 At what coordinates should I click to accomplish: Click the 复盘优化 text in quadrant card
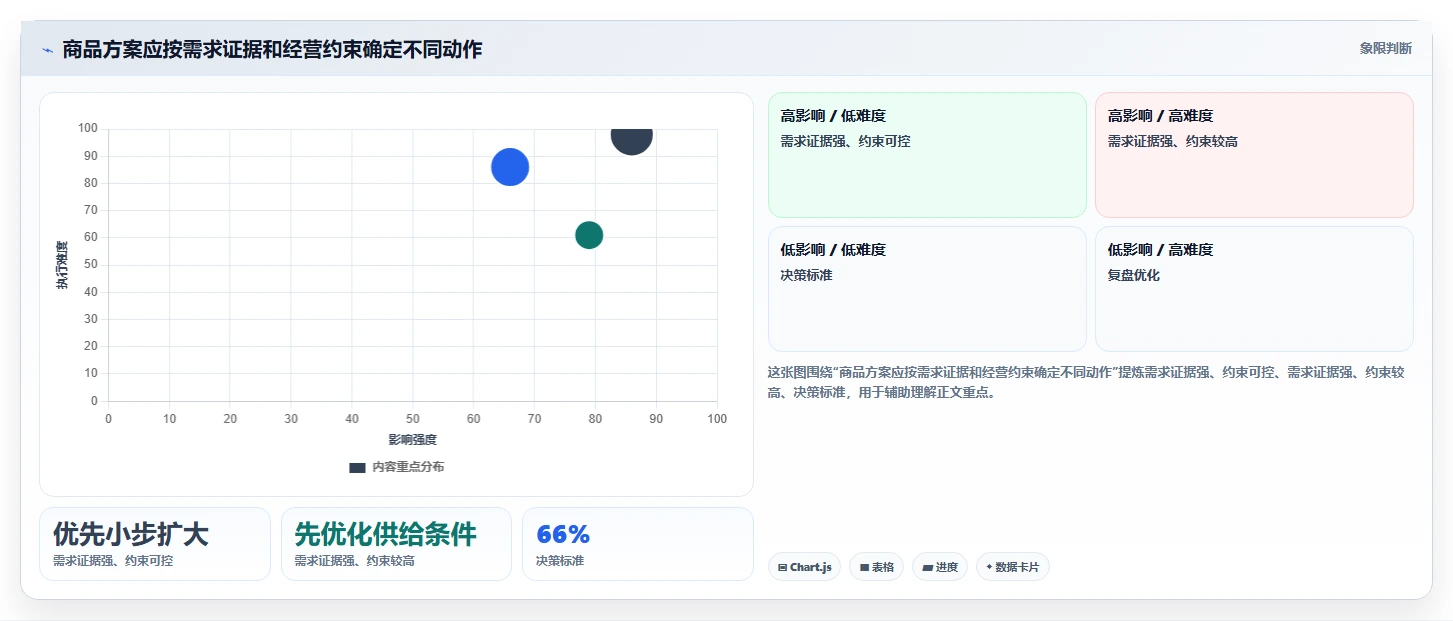coord(1134,275)
